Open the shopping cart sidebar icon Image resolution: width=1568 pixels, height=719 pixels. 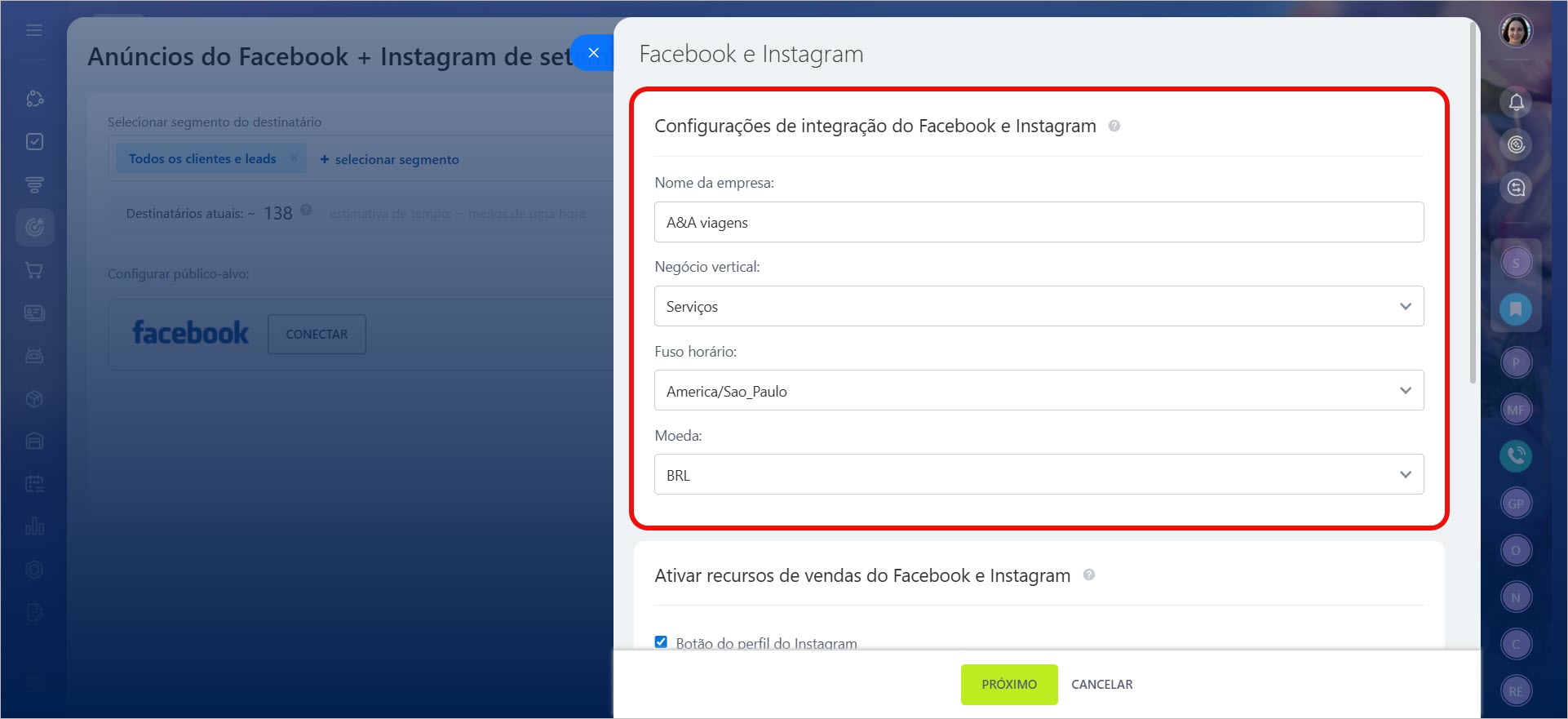click(x=34, y=270)
